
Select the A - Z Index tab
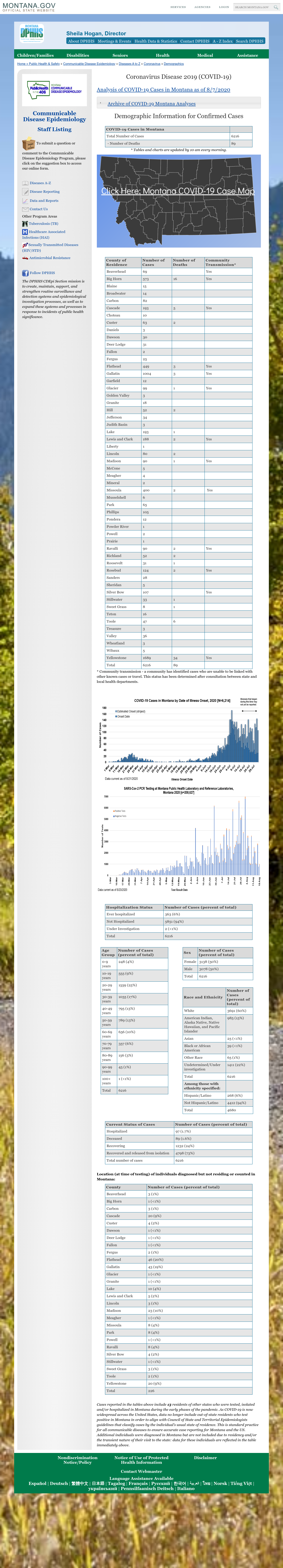point(223,41)
